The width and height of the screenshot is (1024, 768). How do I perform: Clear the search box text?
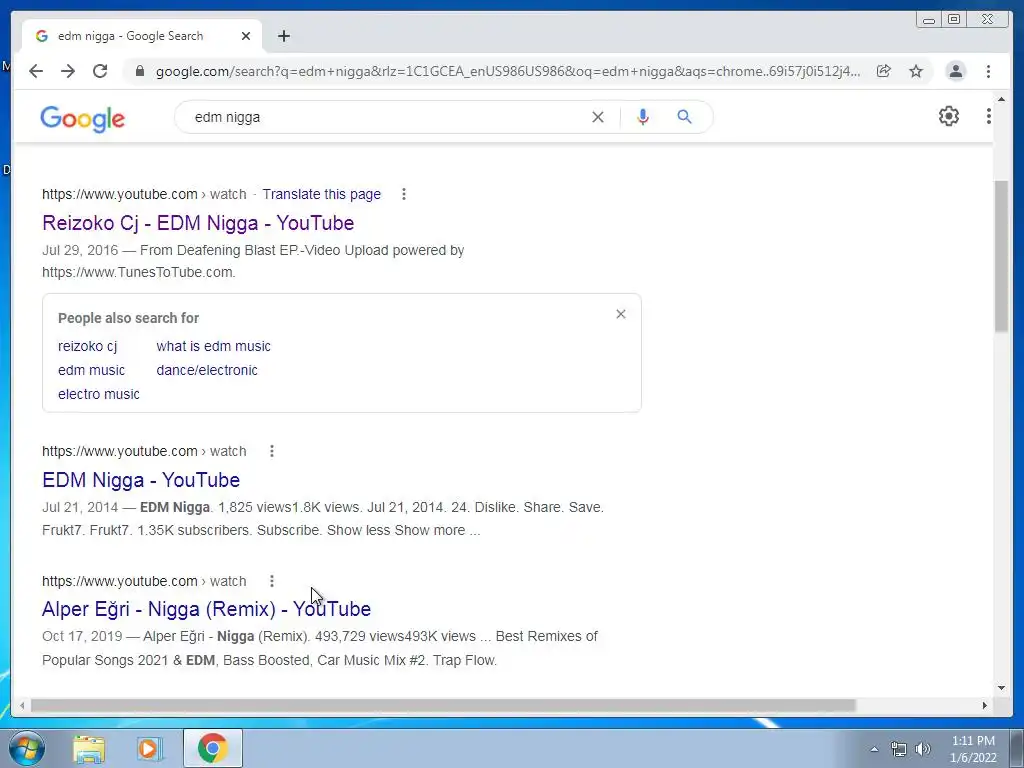pos(598,117)
